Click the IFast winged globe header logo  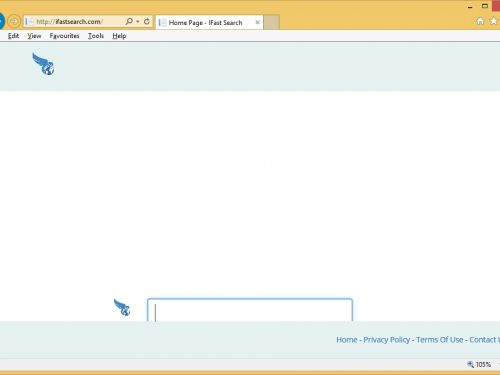tap(43, 64)
